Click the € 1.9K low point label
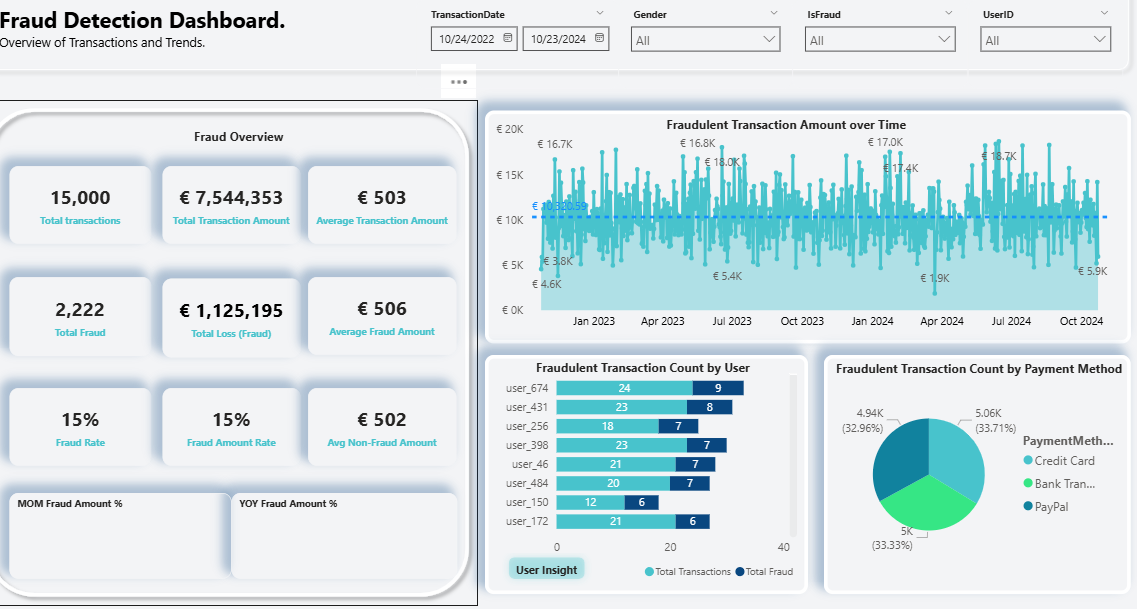 click(x=935, y=278)
